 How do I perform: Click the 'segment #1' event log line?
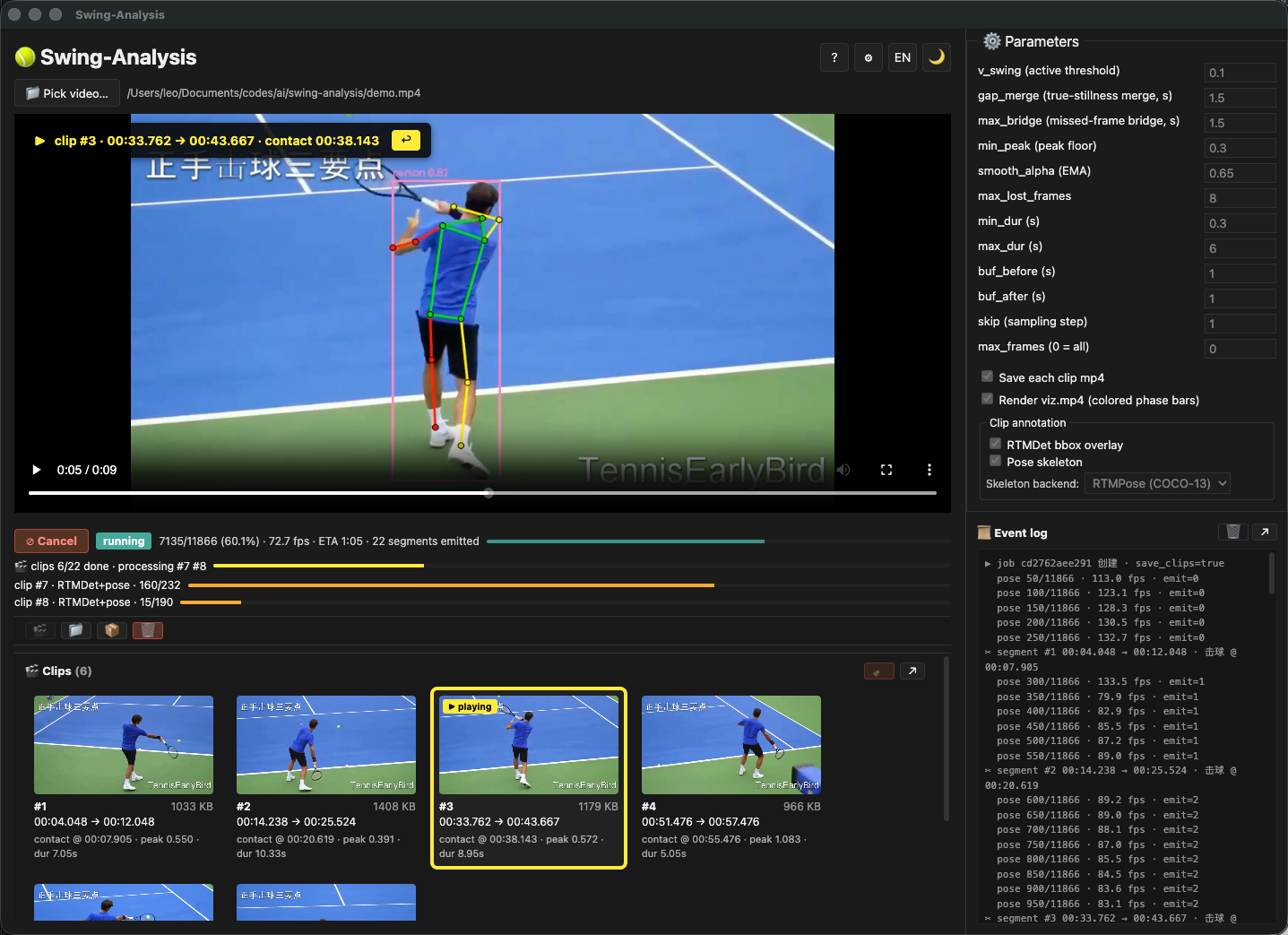1111,660
